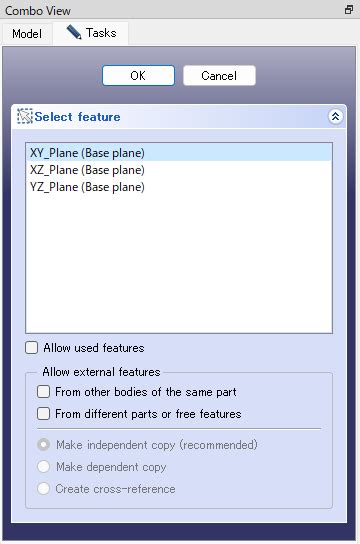Select Make independent copy radio option
This screenshot has height=544, width=360.
[x=43, y=444]
